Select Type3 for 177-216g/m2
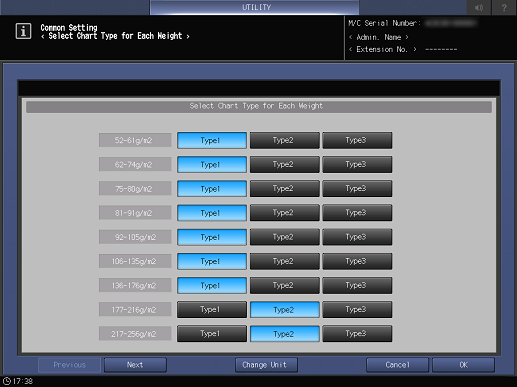Screen dimensions: 517x387 357,310
